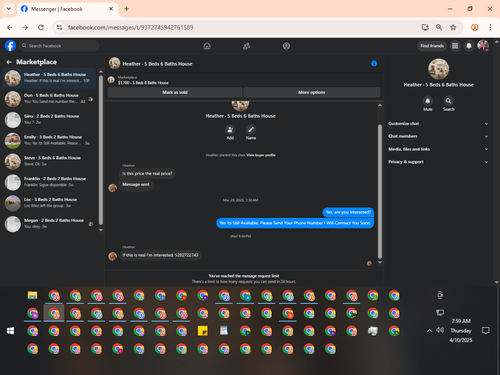
Task: Open the Windows notification center icon
Action: (x=486, y=331)
